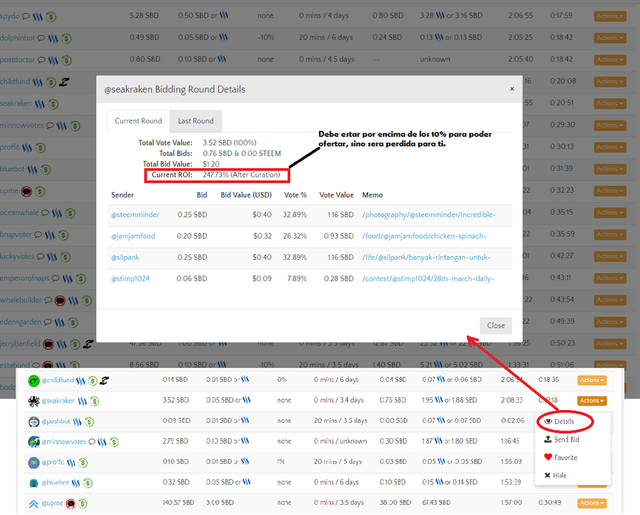The height and width of the screenshot is (515, 640).
Task: Open the /life/@silpank memo link
Action: click(x=426, y=257)
